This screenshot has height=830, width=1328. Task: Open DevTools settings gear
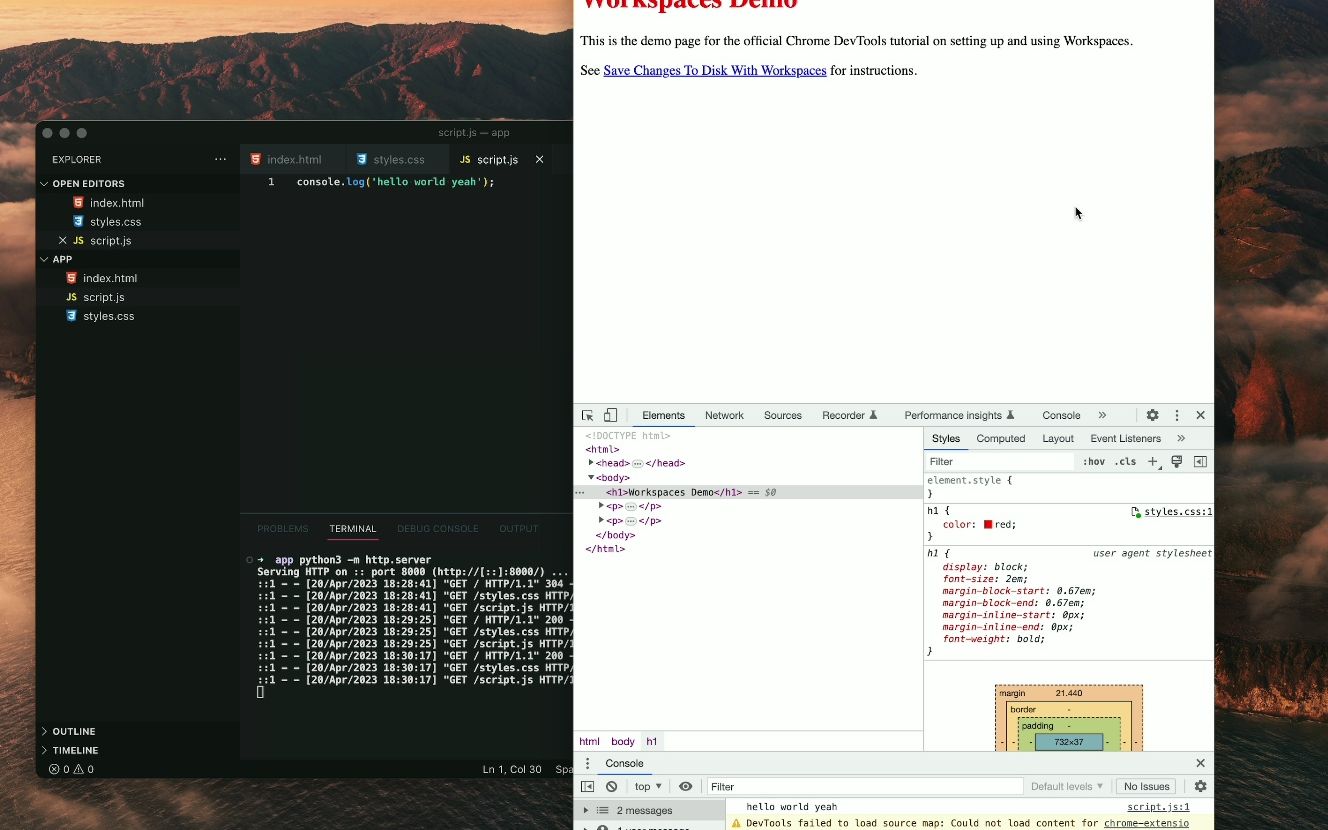coord(1152,414)
